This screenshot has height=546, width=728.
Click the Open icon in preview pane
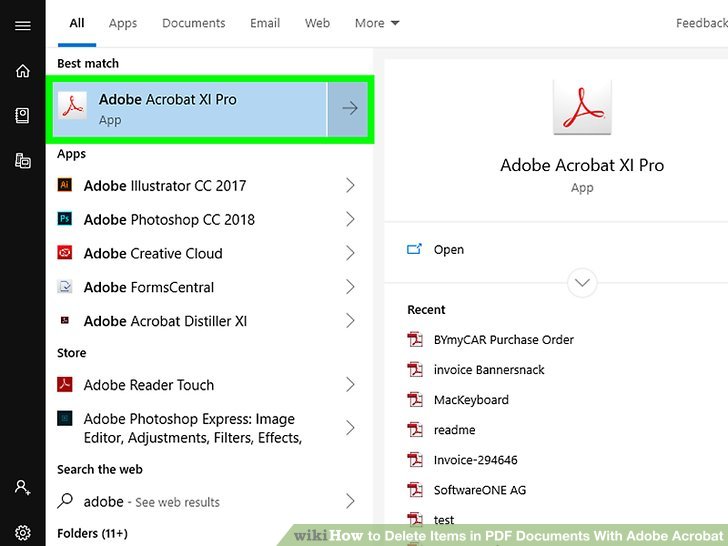tap(414, 249)
